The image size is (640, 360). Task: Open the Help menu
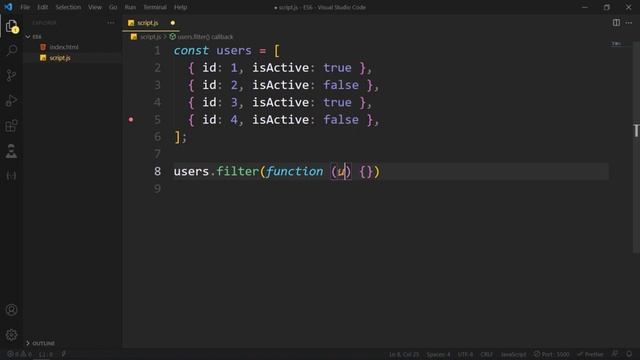(180, 7)
